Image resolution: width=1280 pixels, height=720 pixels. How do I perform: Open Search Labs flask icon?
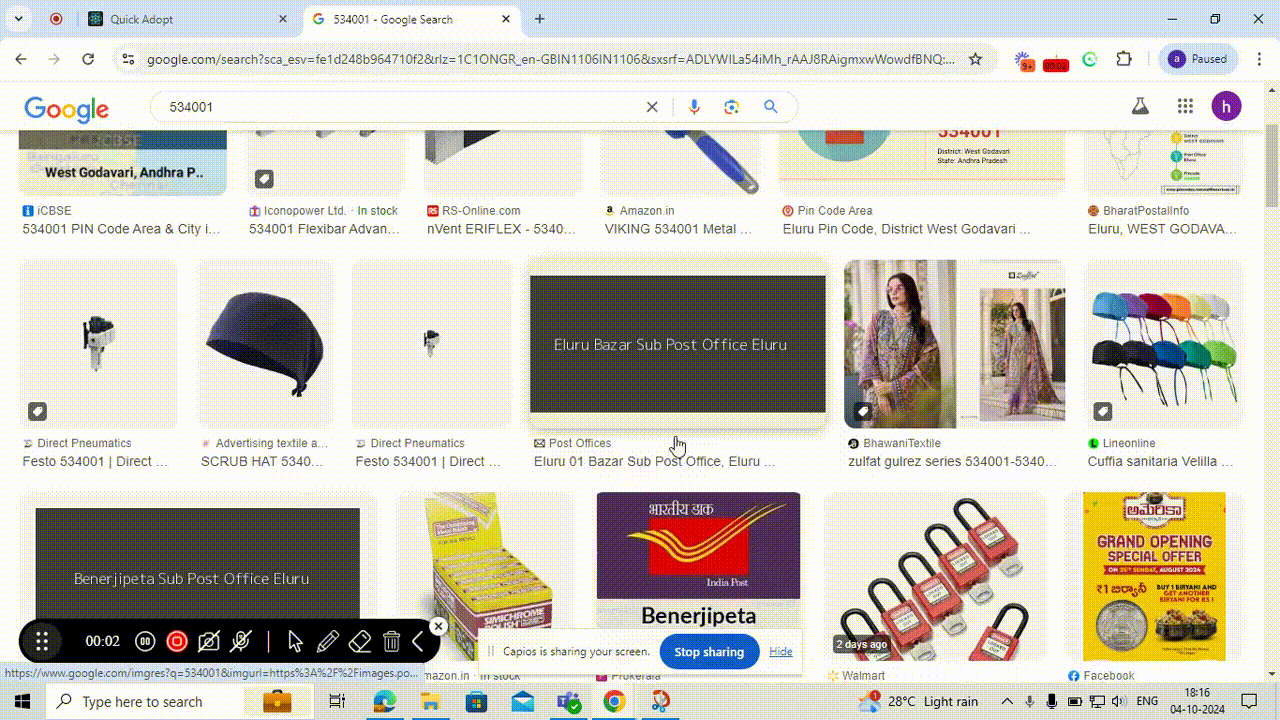[x=1139, y=106]
